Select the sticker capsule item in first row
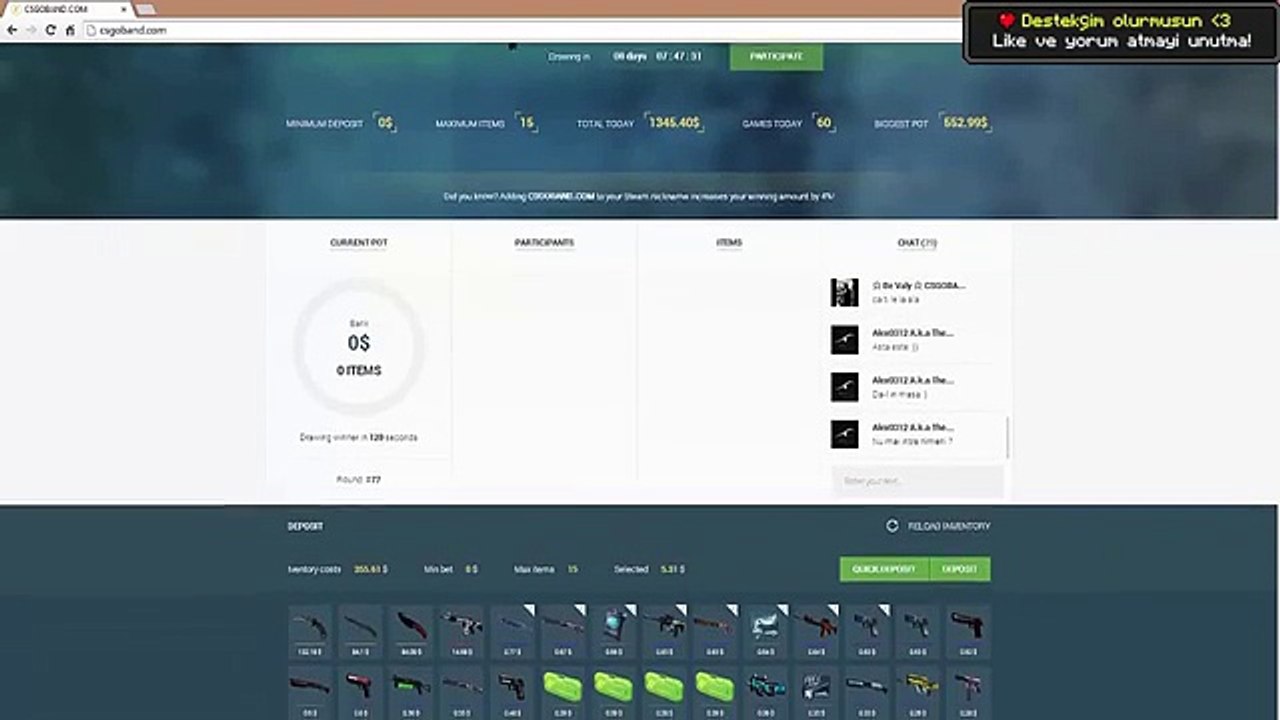This screenshot has width=1280, height=720. click(x=614, y=631)
